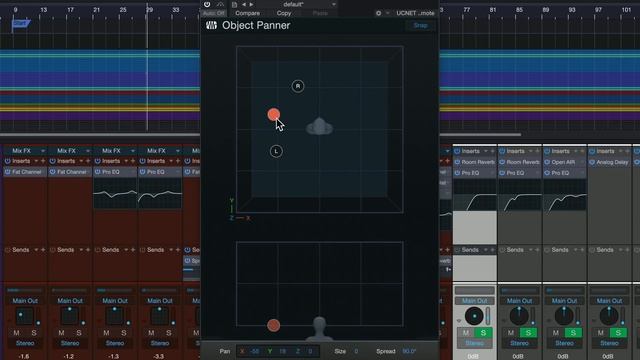Image resolution: width=640 pixels, height=360 pixels.
Task: Add an insert on the Open AIR channel
Action: pos(582,151)
